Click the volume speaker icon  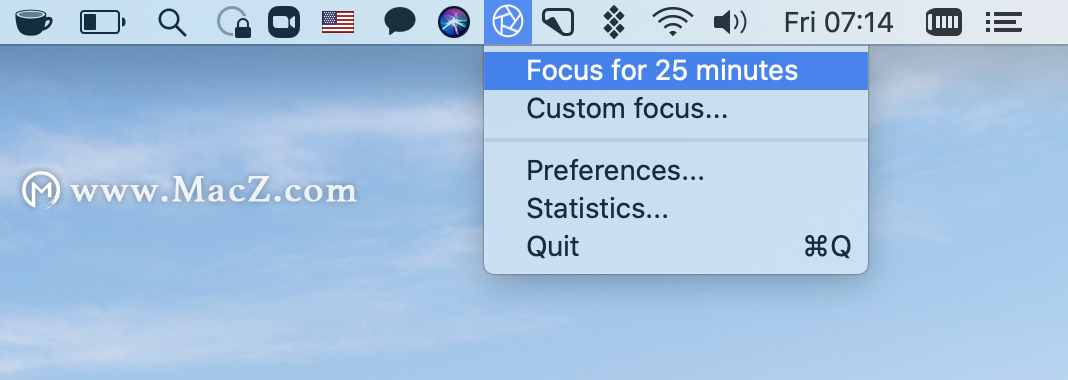(x=730, y=22)
